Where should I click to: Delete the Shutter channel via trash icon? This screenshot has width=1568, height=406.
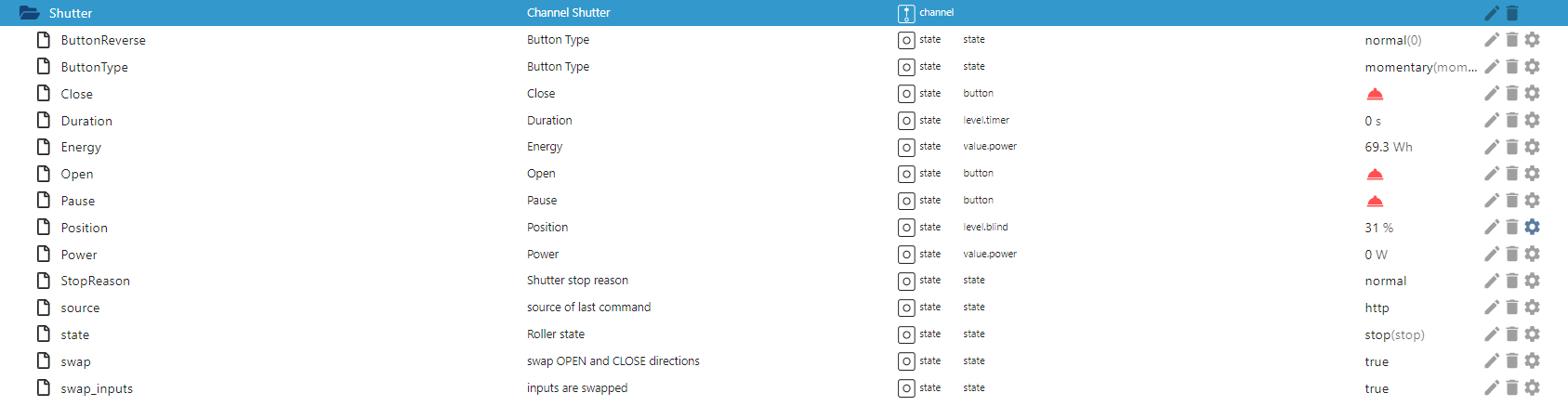click(1512, 13)
